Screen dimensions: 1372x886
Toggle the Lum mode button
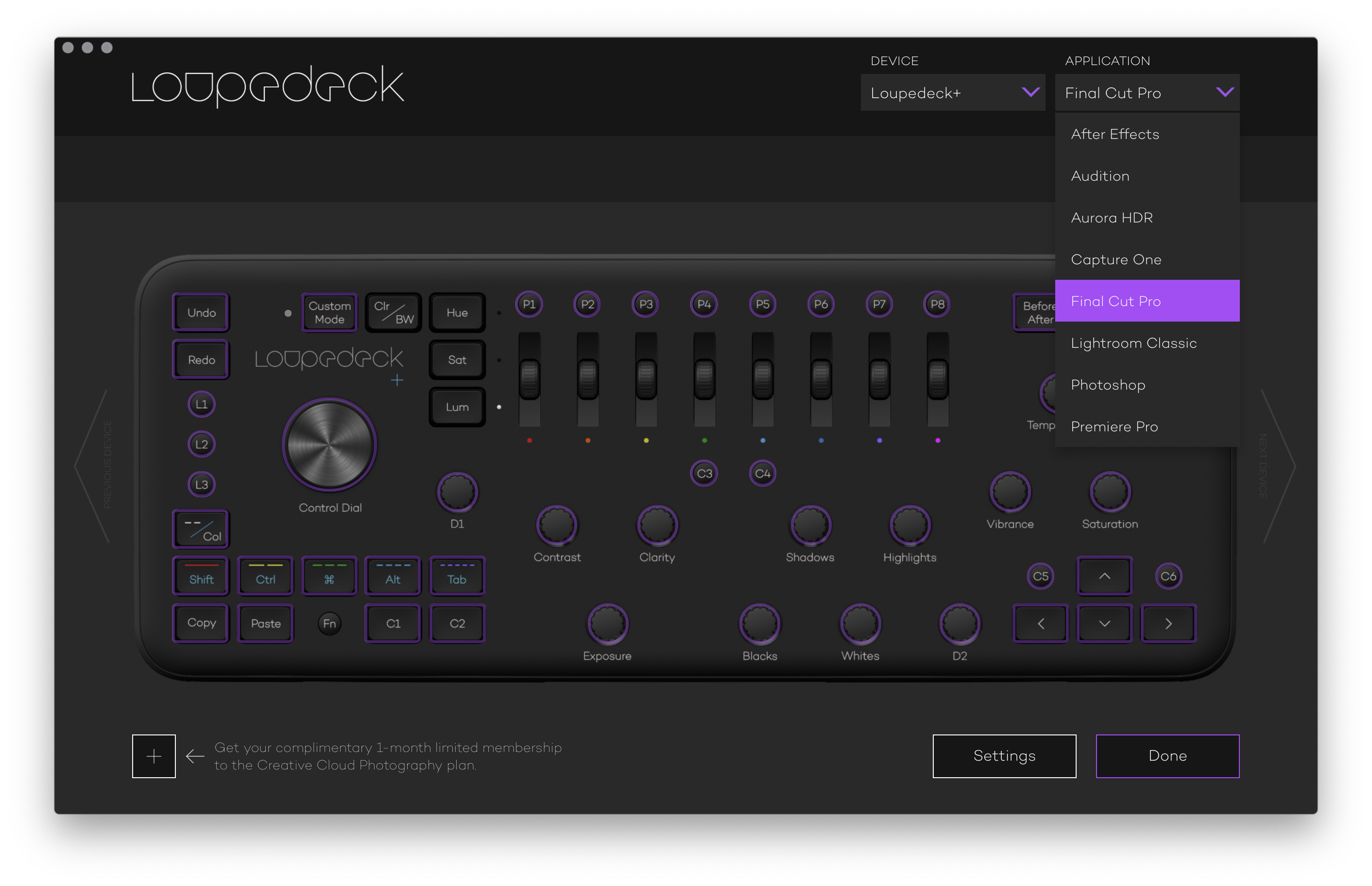tap(457, 407)
